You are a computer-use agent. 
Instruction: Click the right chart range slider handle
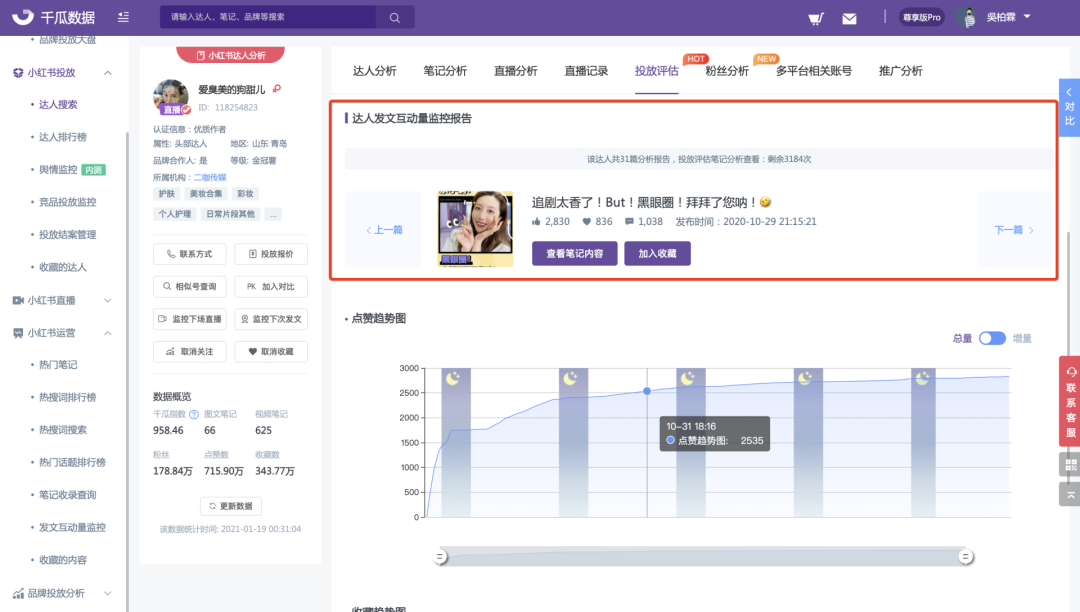click(x=966, y=556)
